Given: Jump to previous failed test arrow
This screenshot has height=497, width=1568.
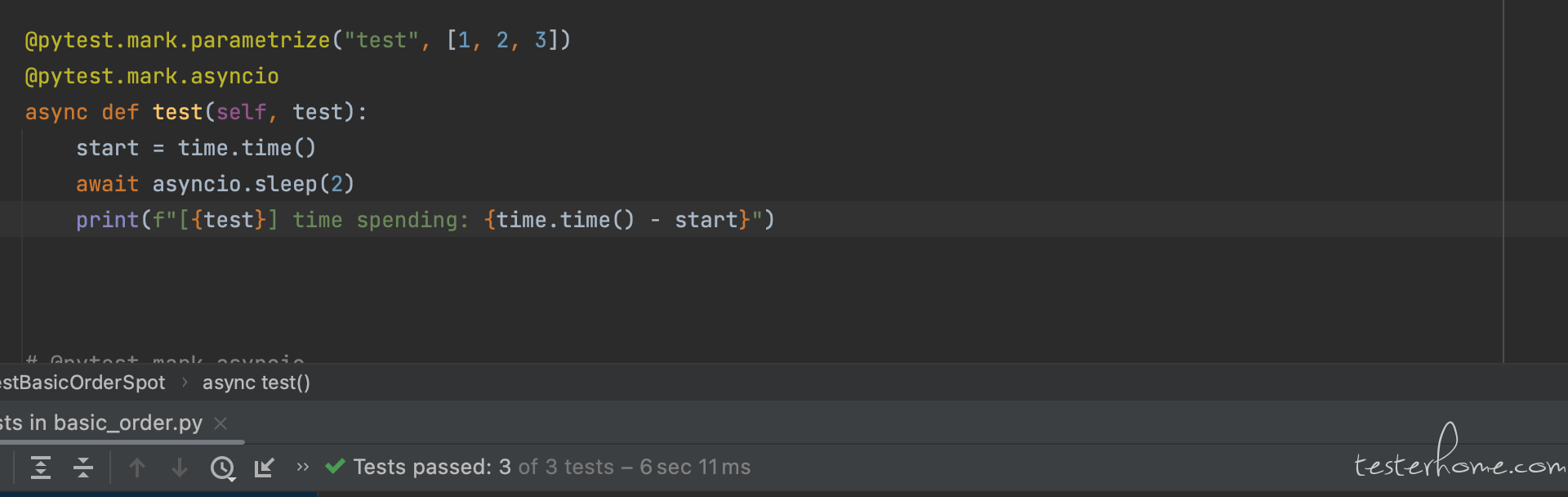Looking at the screenshot, I should tap(137, 468).
